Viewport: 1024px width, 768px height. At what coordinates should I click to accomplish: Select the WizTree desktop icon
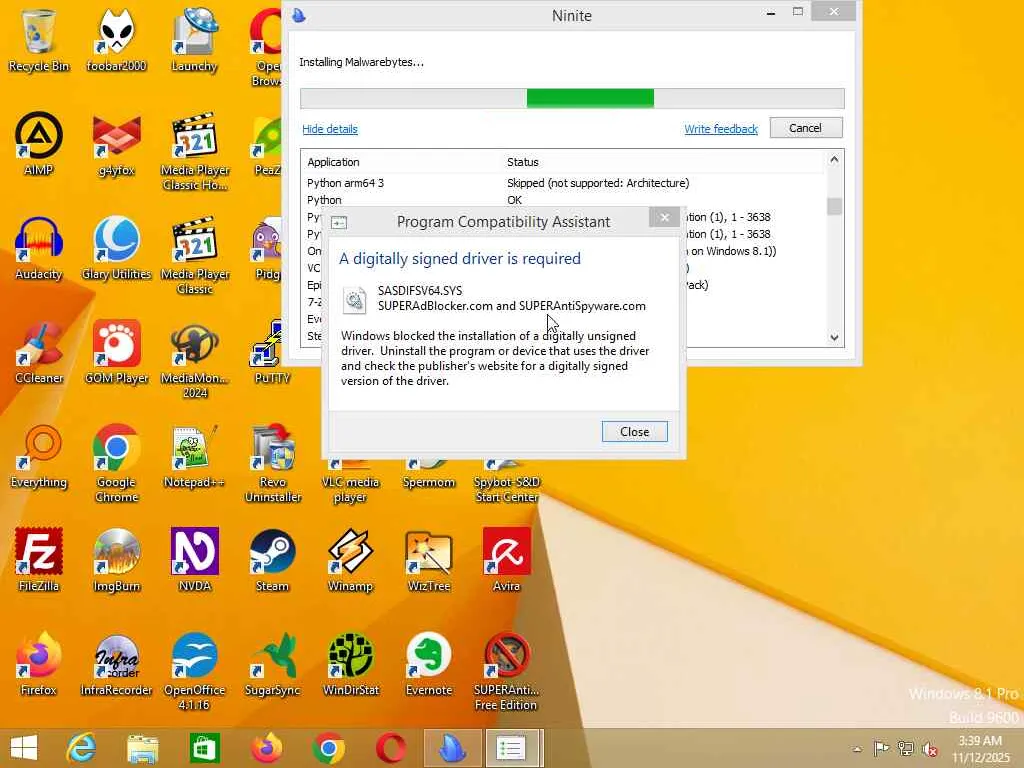point(428,559)
